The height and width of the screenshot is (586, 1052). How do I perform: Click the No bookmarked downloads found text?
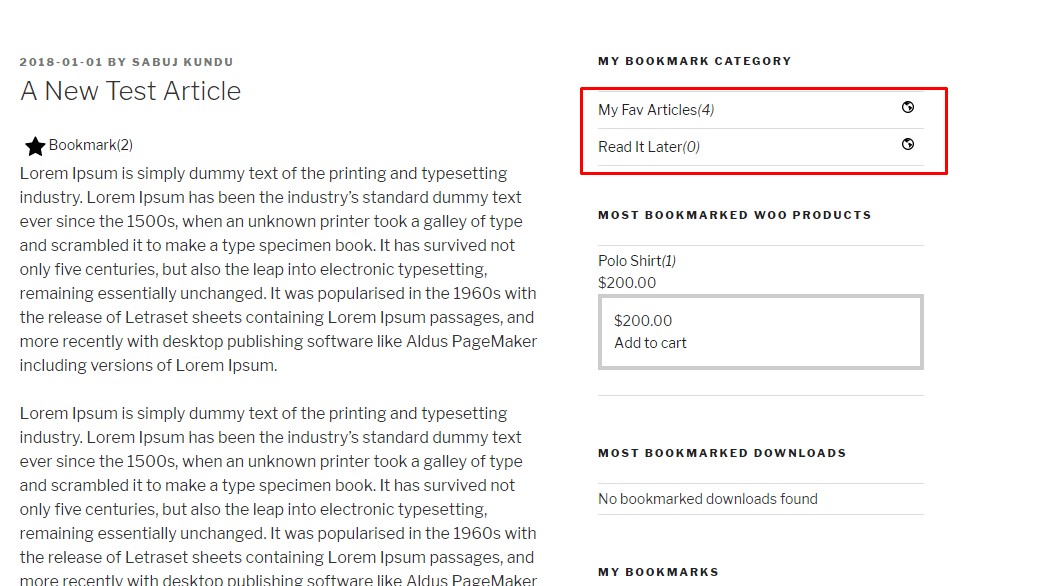click(707, 499)
